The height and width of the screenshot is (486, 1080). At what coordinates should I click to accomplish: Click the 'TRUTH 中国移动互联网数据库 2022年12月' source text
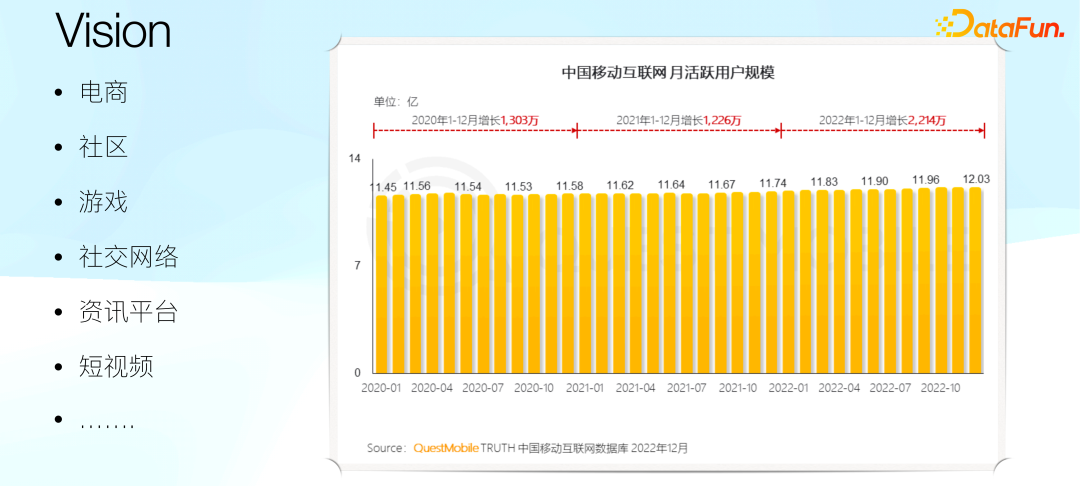click(x=585, y=448)
